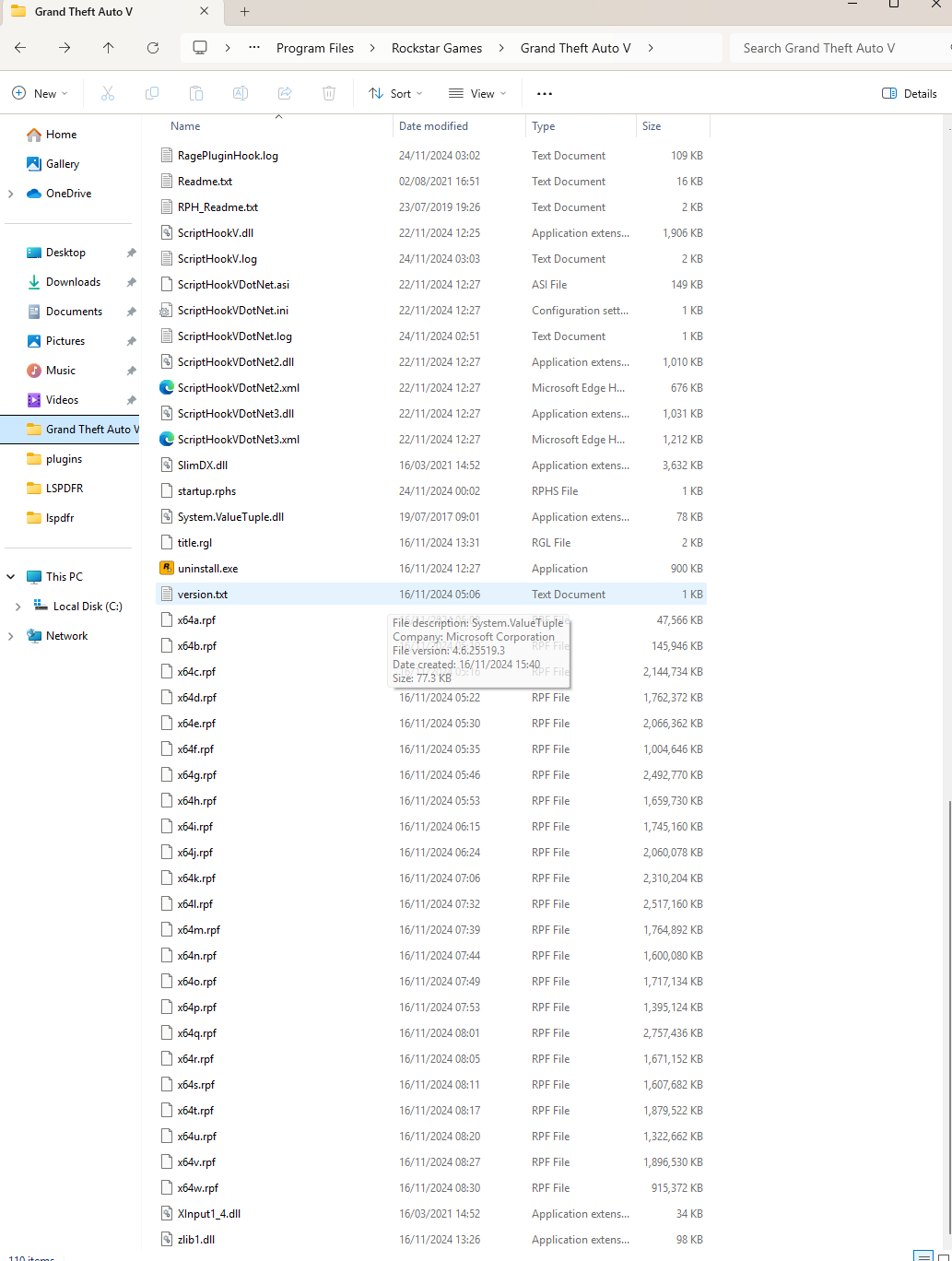Click the Cut scissors icon in toolbar
This screenshot has height=1261, width=952.
pos(108,93)
